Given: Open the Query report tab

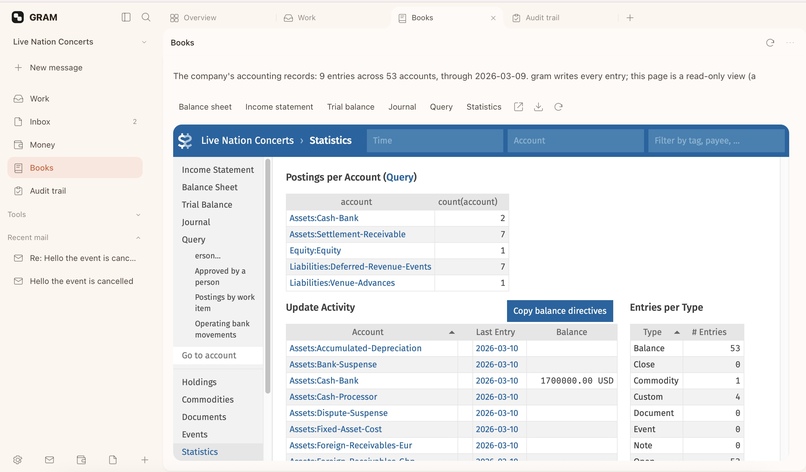Looking at the screenshot, I should coord(441,107).
